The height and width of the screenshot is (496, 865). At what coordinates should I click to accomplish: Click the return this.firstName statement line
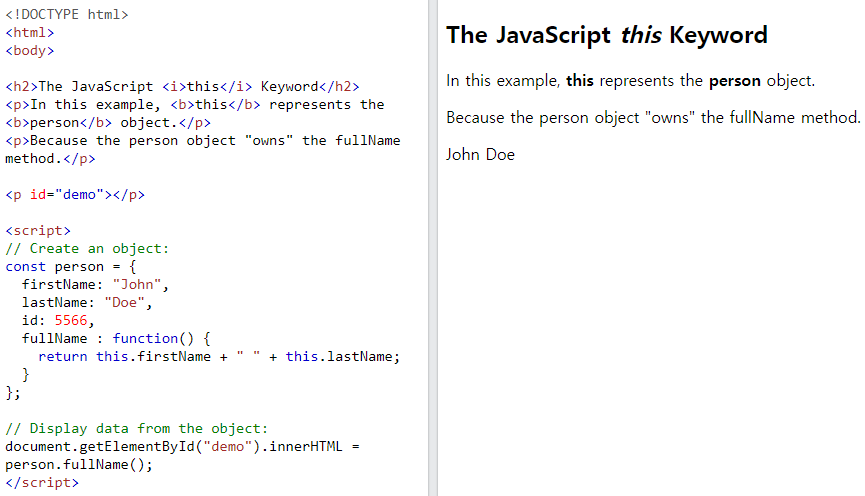(219, 357)
